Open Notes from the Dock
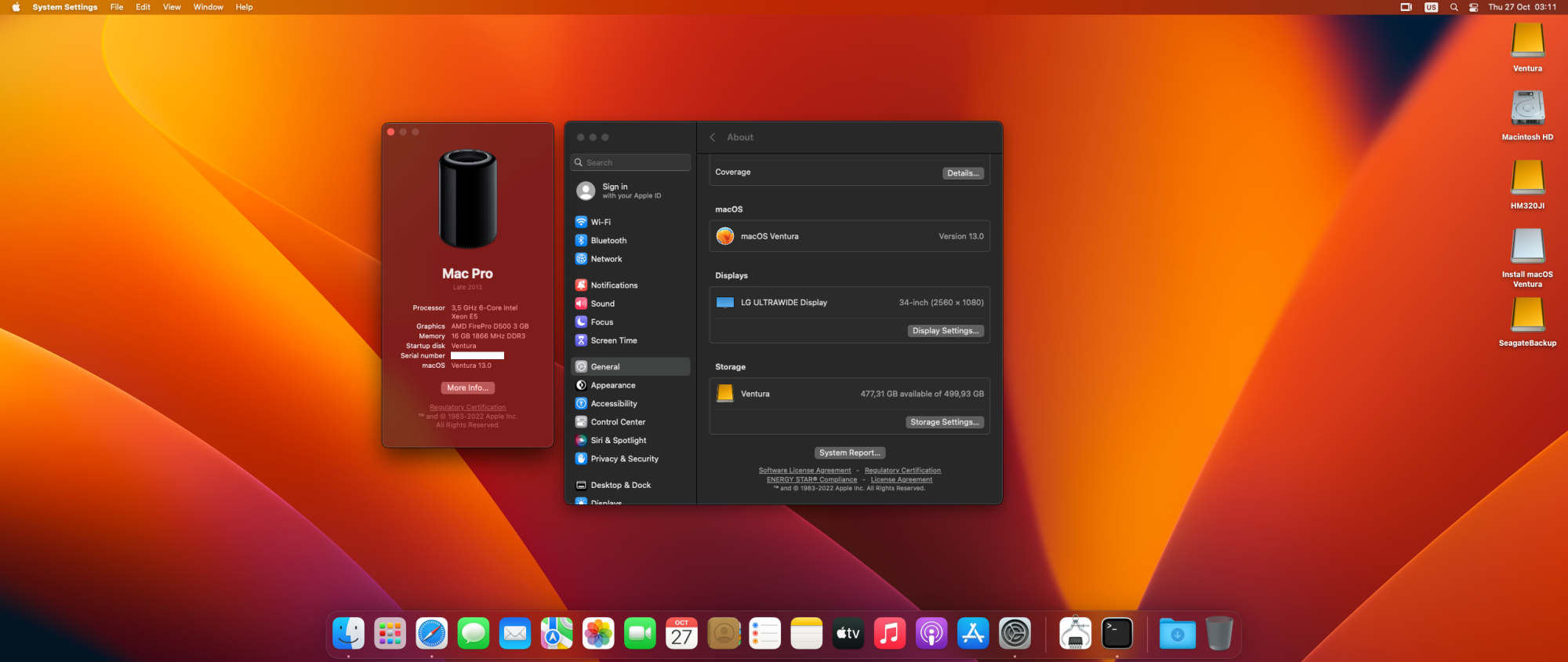 point(807,633)
